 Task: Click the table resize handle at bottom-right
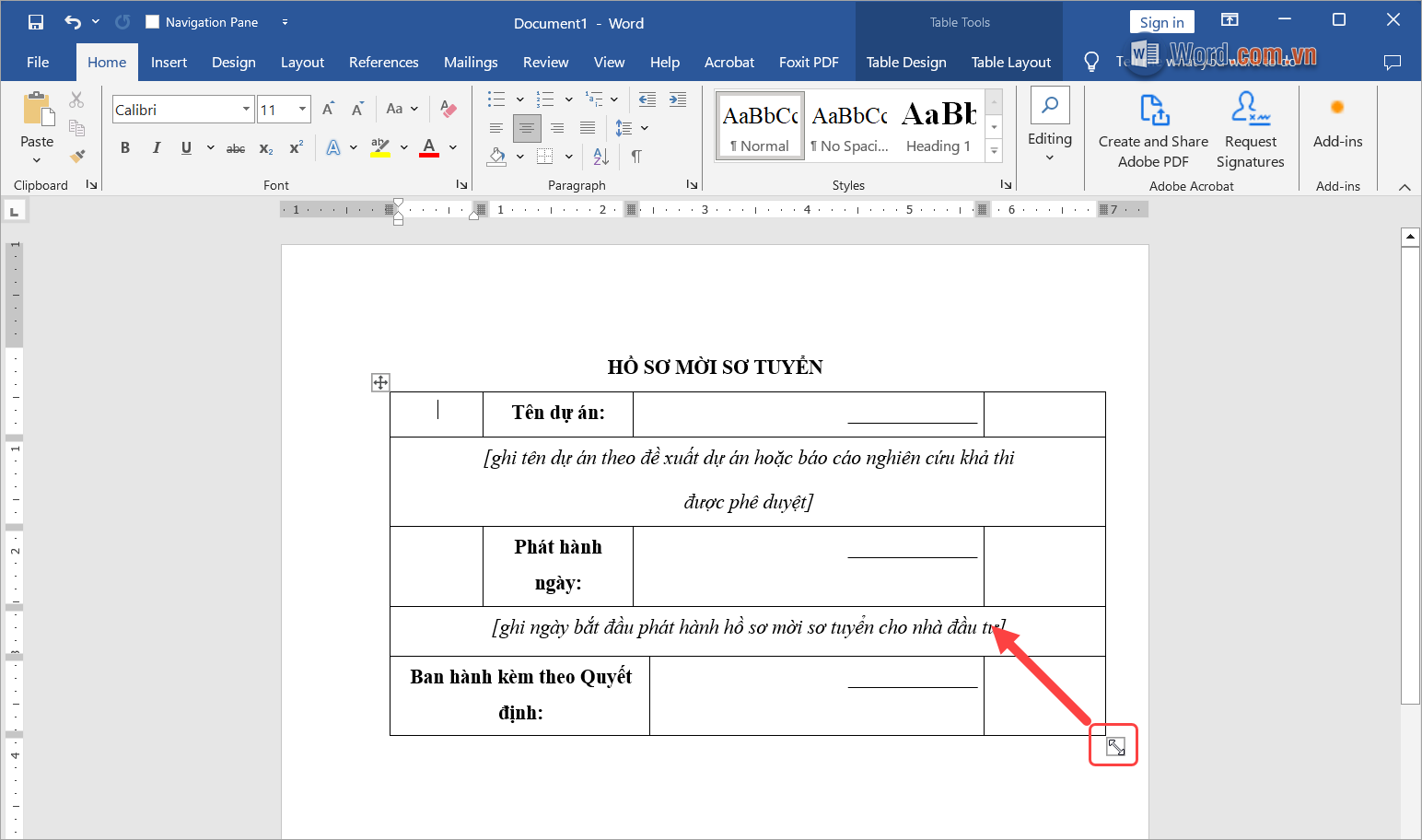(x=1115, y=747)
